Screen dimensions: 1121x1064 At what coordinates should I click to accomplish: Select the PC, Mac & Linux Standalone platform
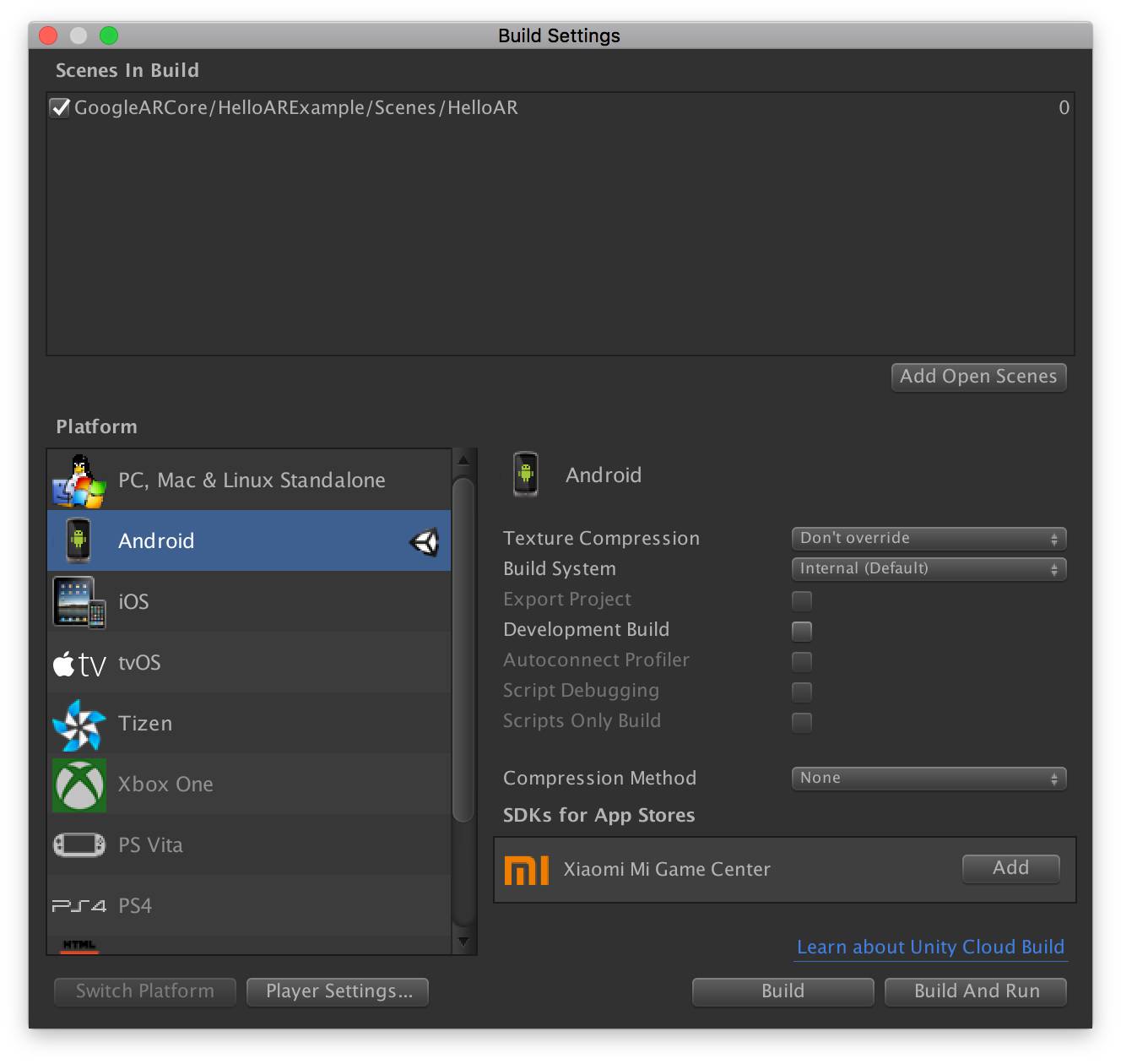[249, 480]
